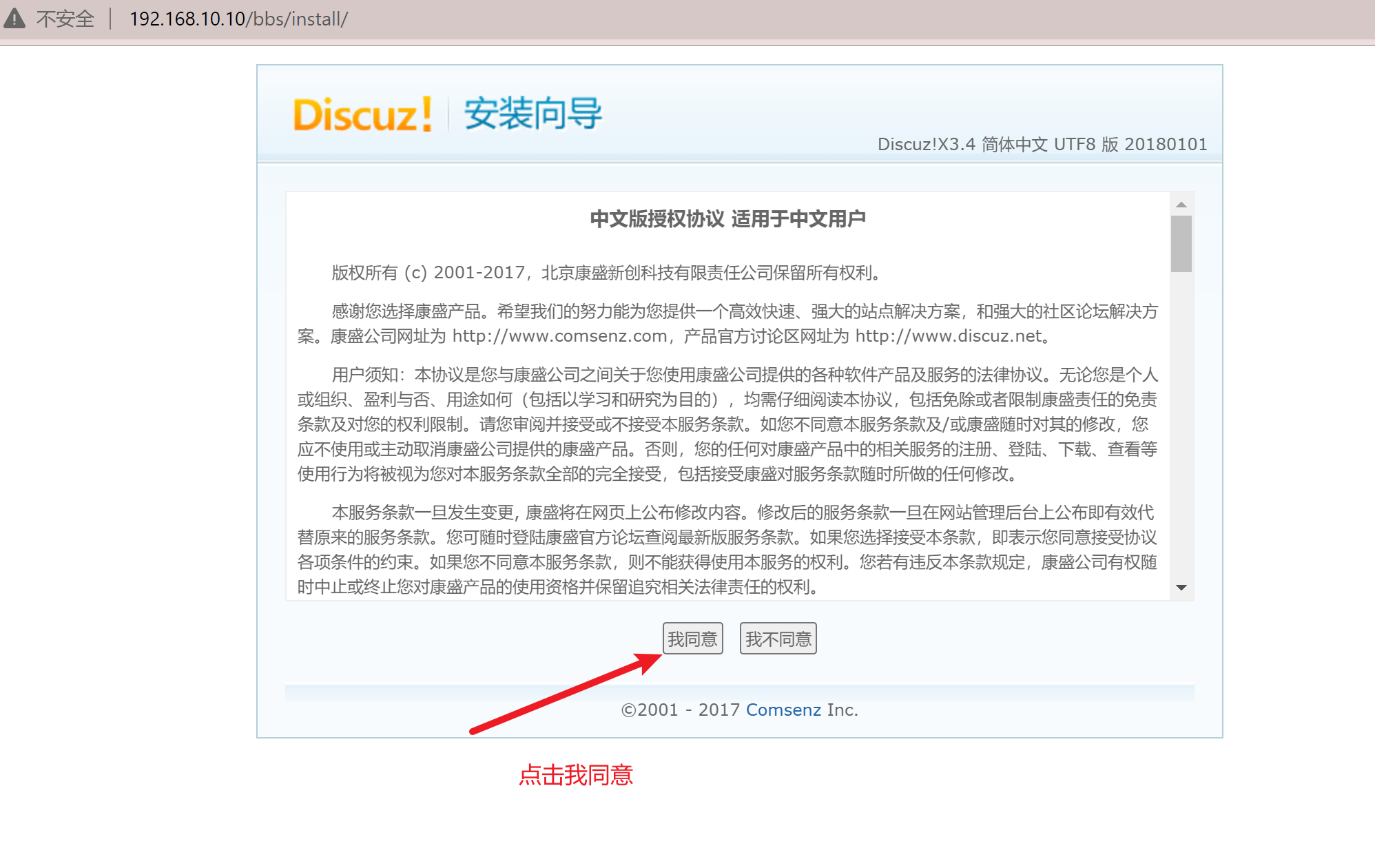The width and height of the screenshot is (1375, 868).
Task: Click the insecure warning triangle icon
Action: pos(14,19)
